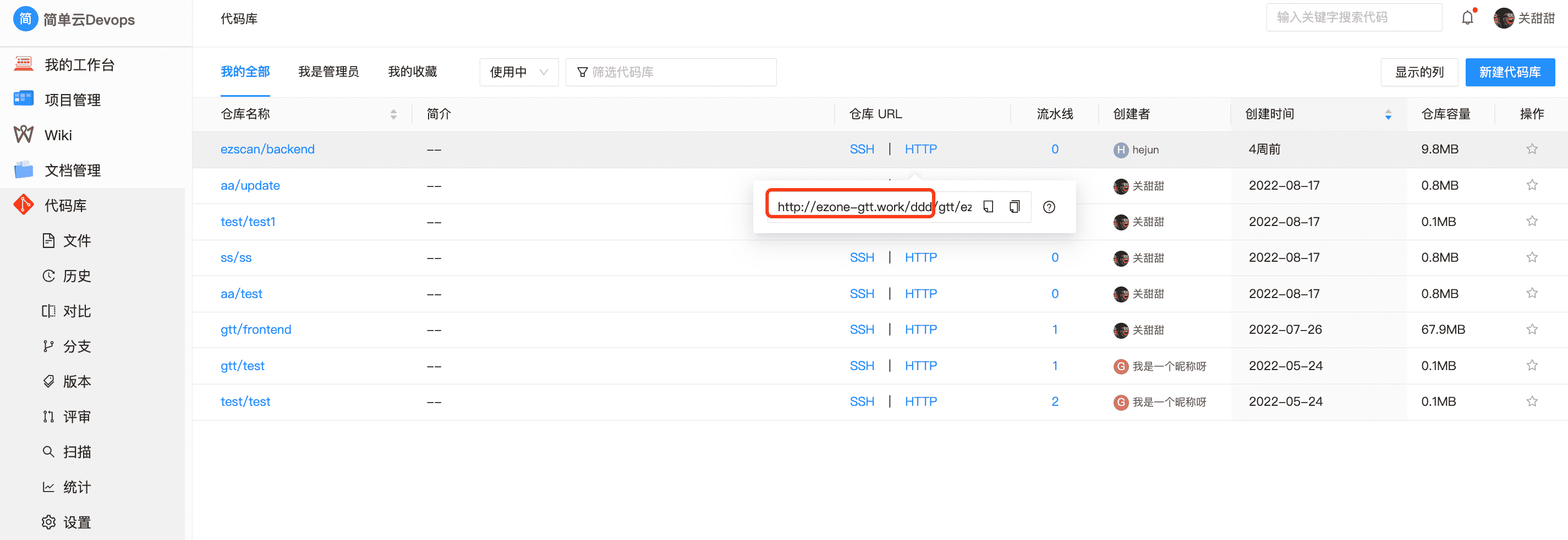This screenshot has width=1568, height=540.
Task: Switch to 我是管理员 tab
Action: coord(328,71)
